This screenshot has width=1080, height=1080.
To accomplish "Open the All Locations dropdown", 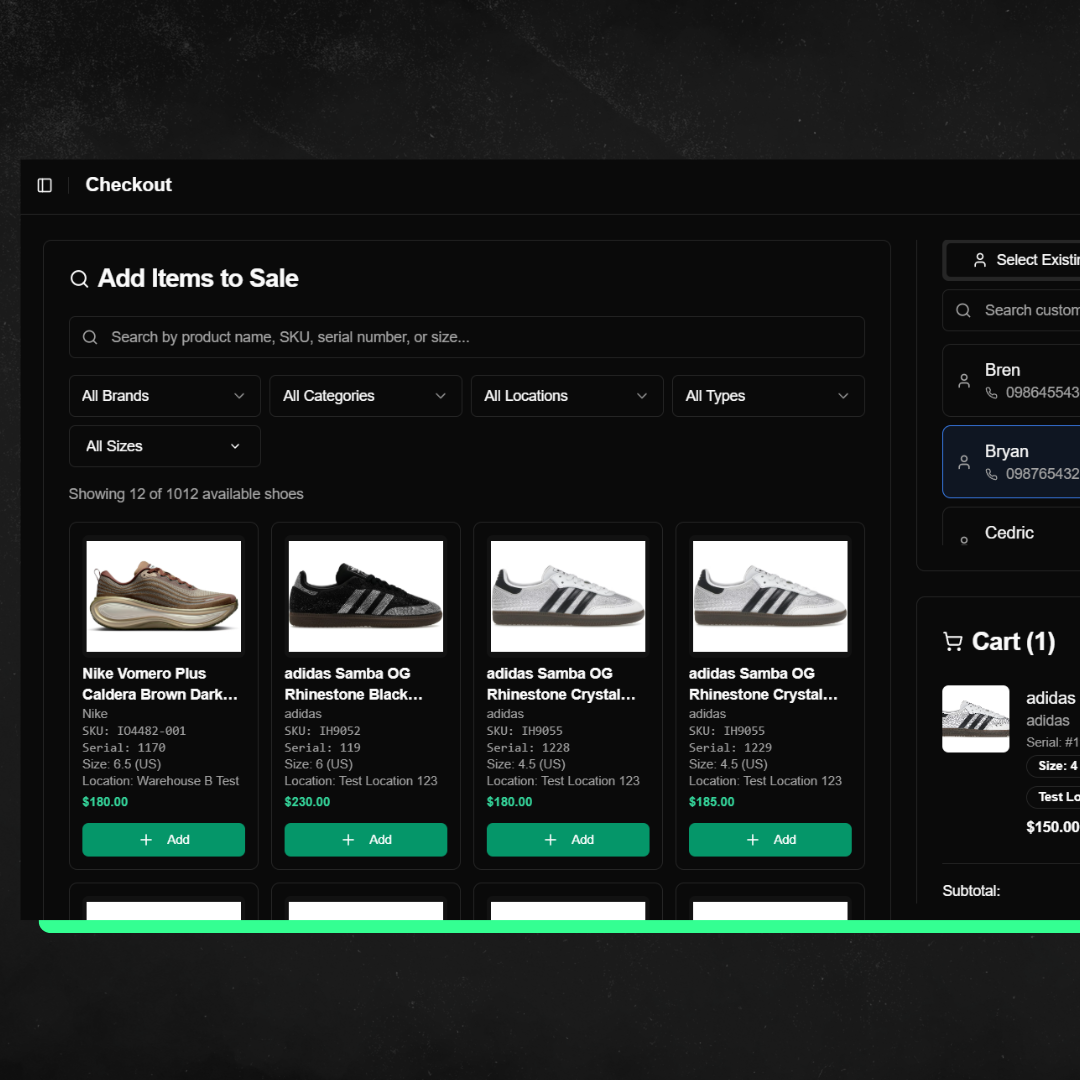I will 566,396.
